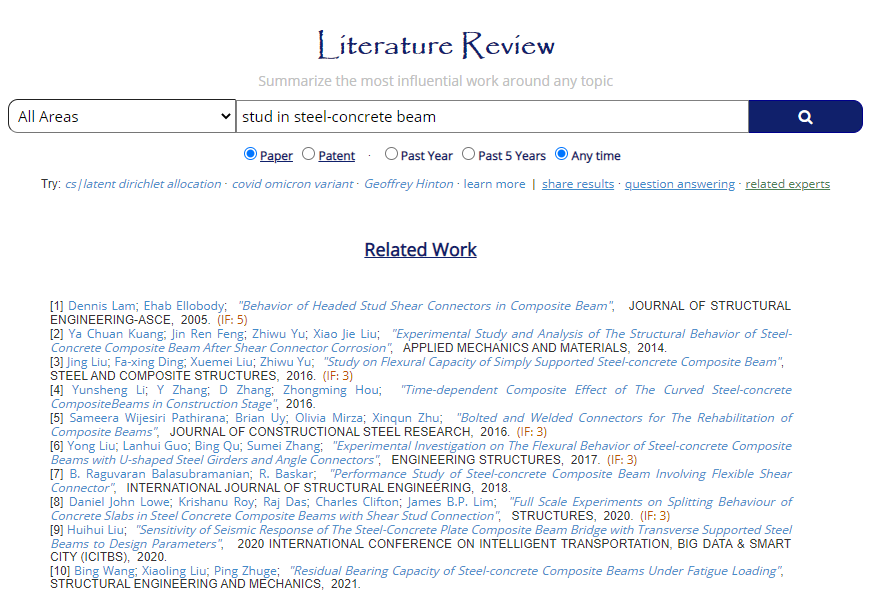Open author Daniel John Lowe's page
The height and width of the screenshot is (608, 878).
coord(119,502)
